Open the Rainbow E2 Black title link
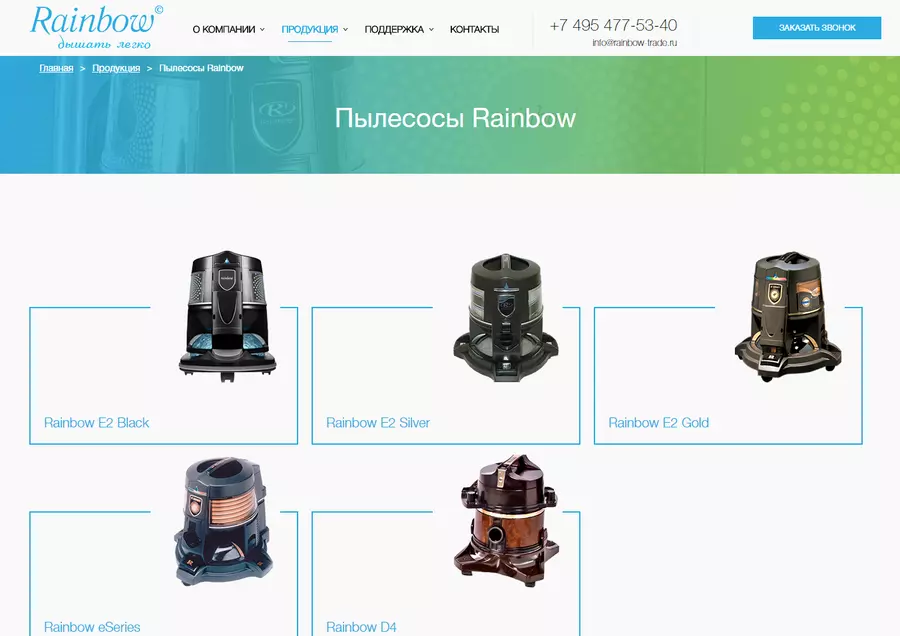 point(96,423)
